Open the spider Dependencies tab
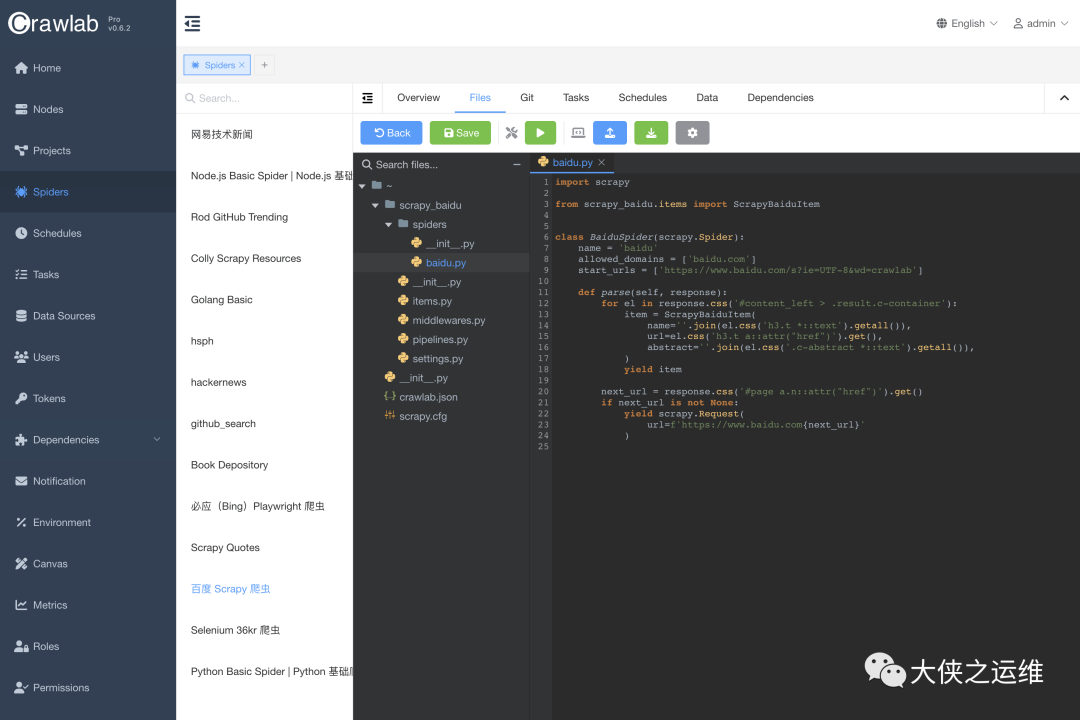The height and width of the screenshot is (720, 1080). [x=780, y=98]
